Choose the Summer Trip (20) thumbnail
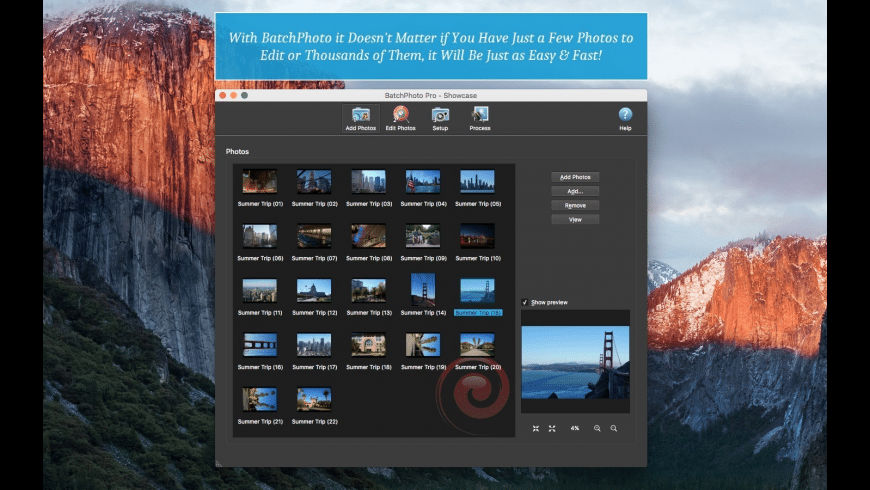This screenshot has width=870, height=490. [477, 345]
